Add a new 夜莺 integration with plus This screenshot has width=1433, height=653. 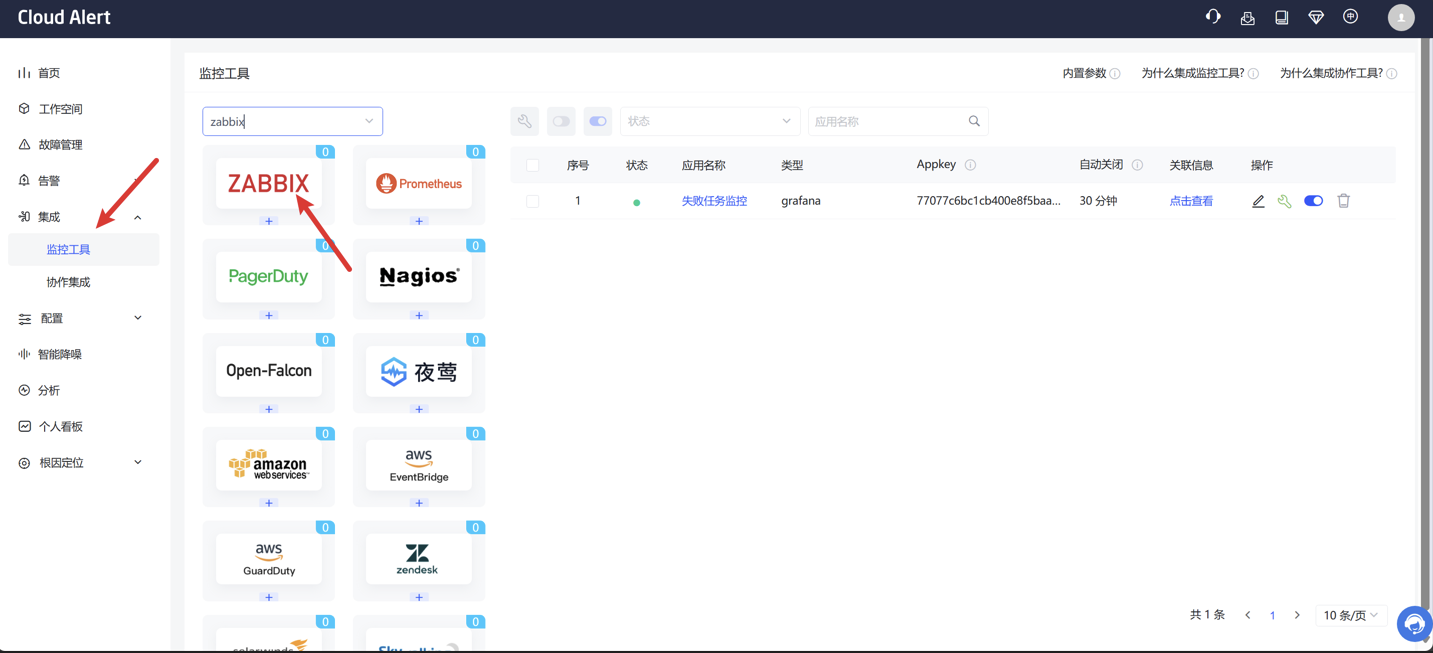419,409
